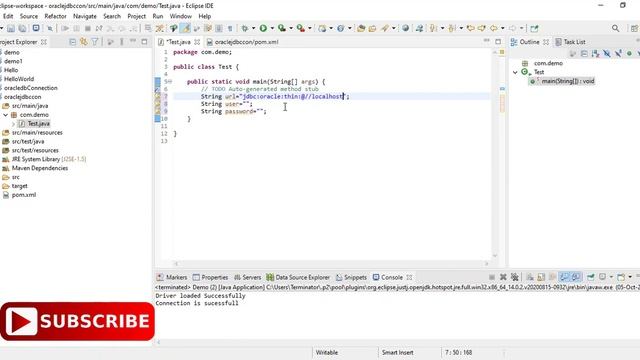Viewport: 640px width, 360px height.
Task: Click the yellow overview ruler marker
Action: tap(502, 52)
